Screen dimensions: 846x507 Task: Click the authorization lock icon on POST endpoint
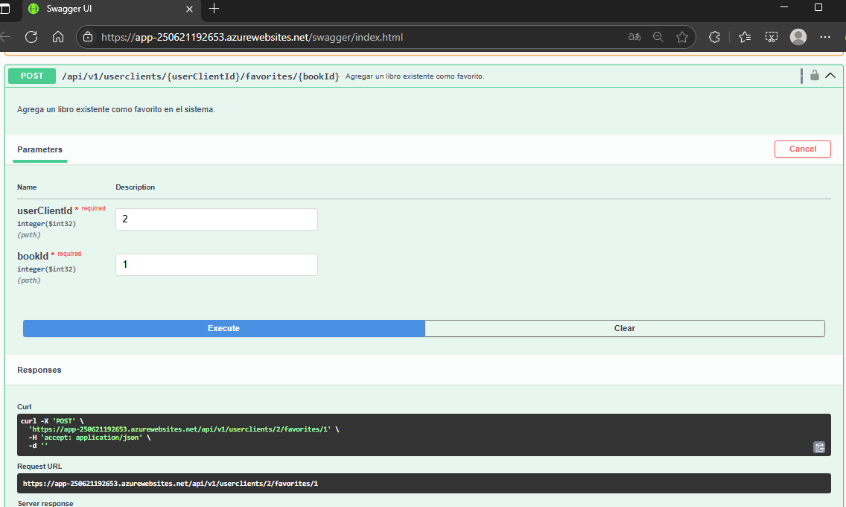tap(814, 76)
